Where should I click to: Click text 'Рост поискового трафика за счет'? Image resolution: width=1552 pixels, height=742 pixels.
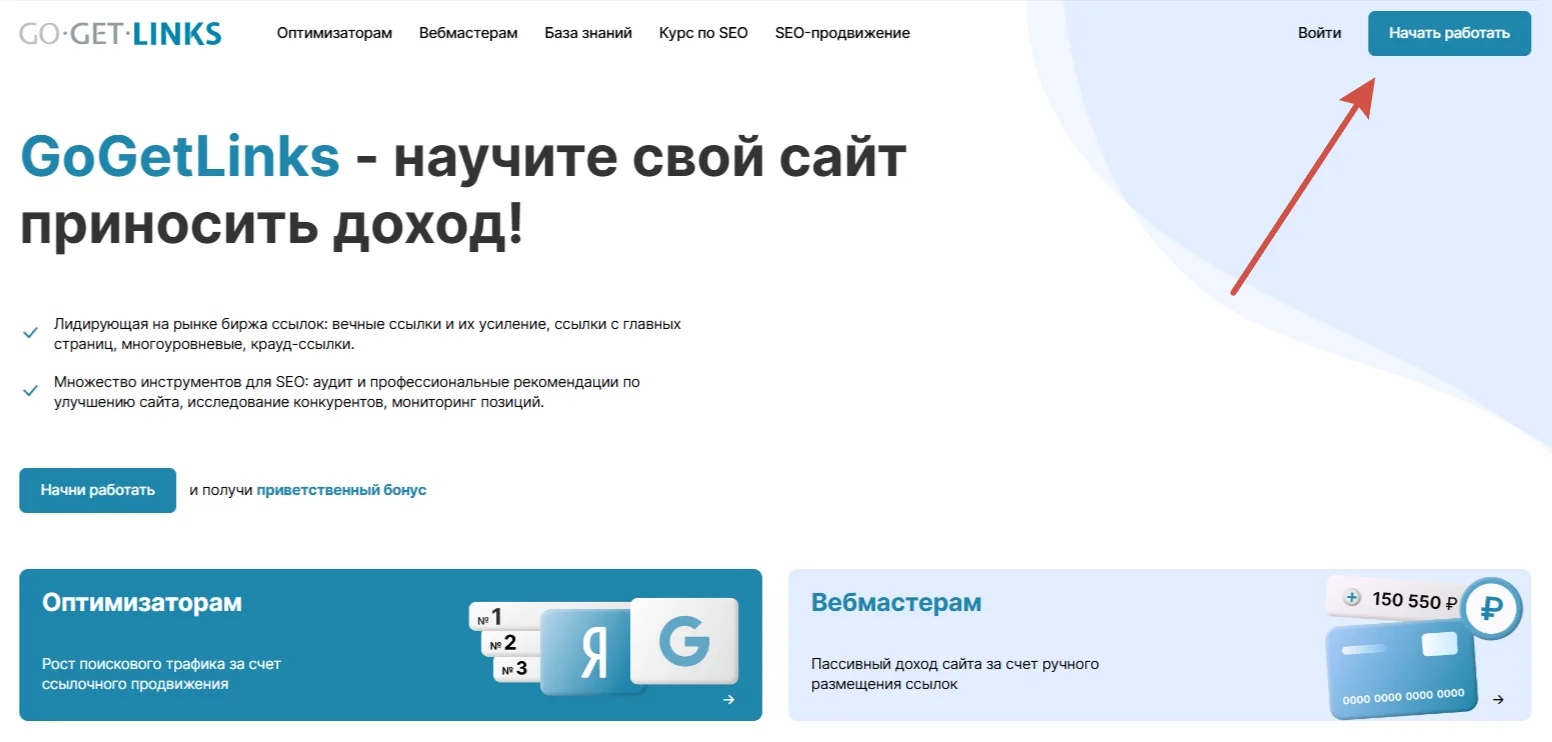click(161, 663)
